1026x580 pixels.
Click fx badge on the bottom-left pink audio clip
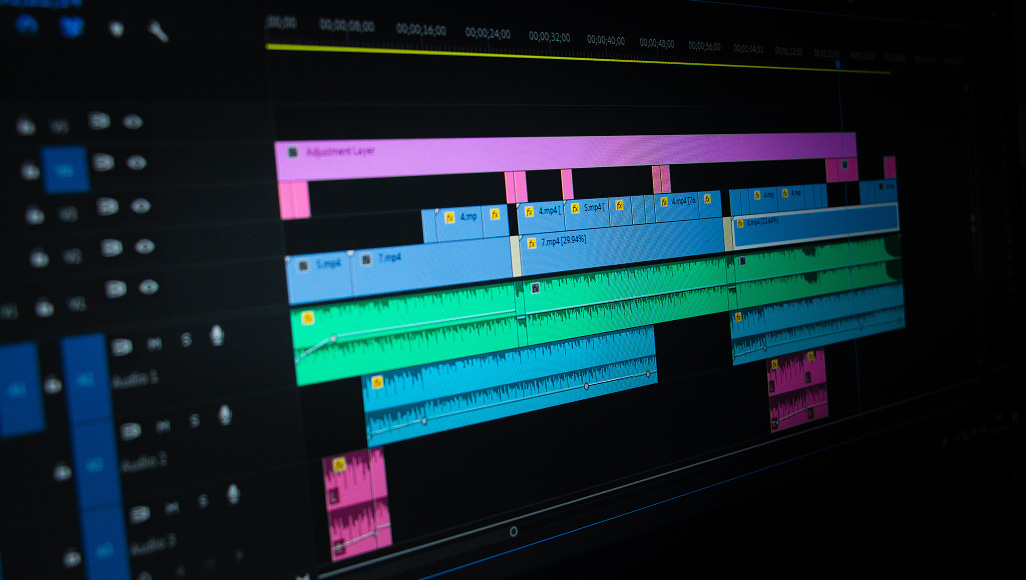tap(339, 464)
